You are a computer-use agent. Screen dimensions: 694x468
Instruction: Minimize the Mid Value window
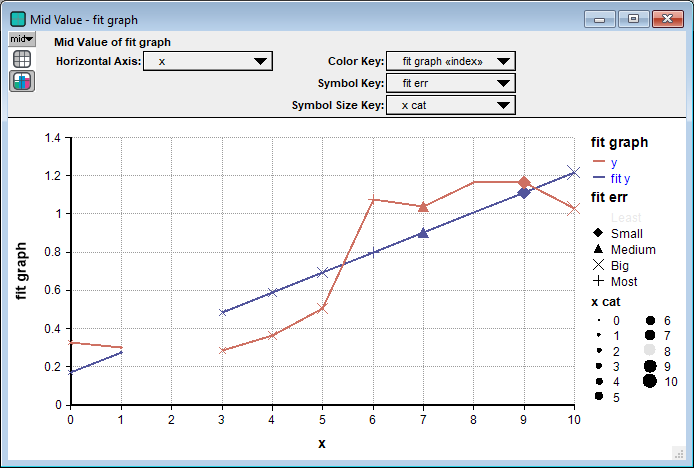(599, 19)
